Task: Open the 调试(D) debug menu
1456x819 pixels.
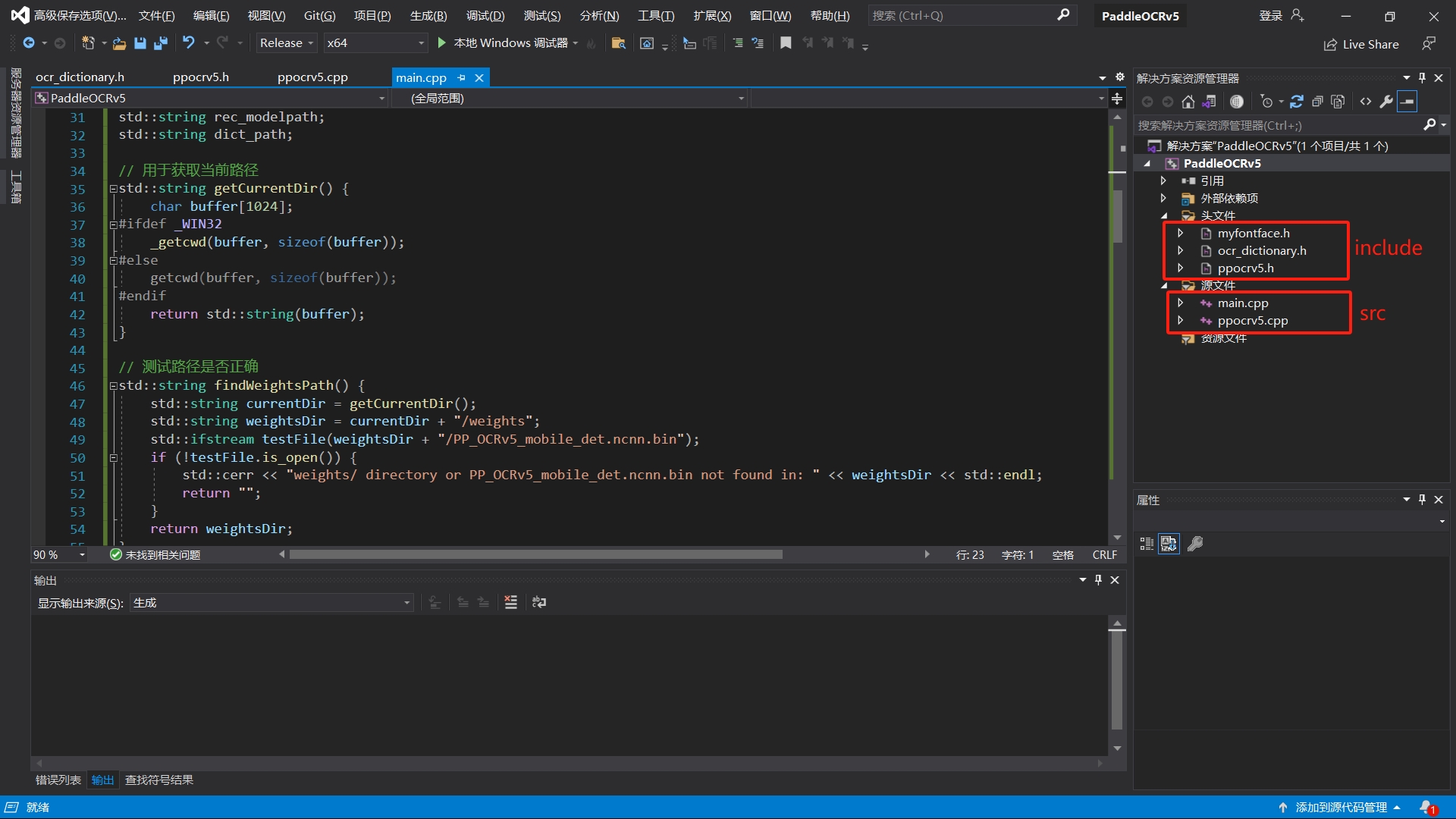Action: (485, 16)
